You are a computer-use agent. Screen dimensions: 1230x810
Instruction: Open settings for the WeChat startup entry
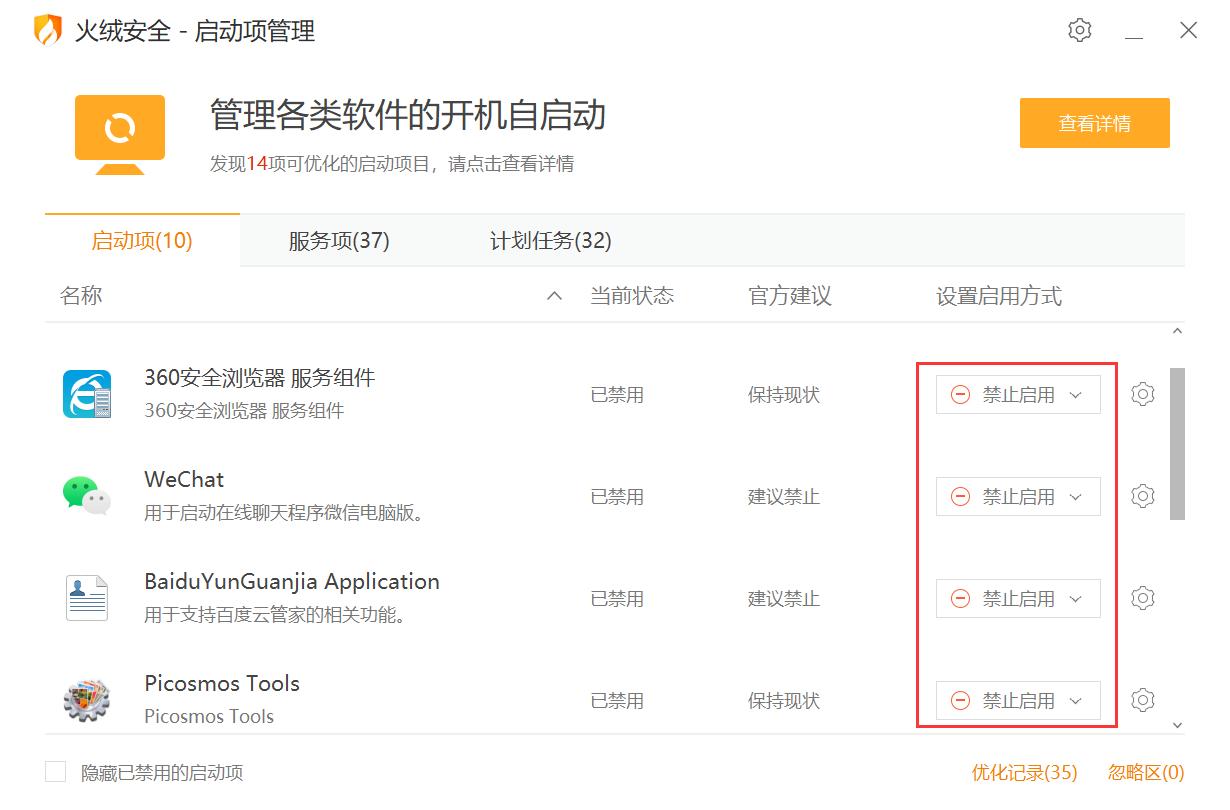click(x=1142, y=496)
